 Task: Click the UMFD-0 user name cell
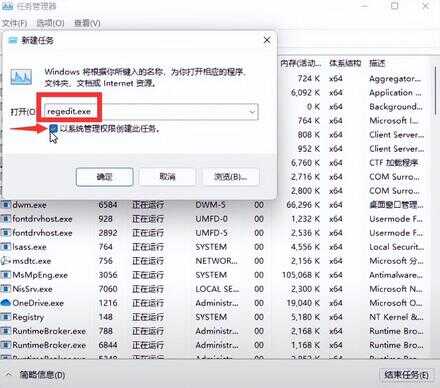coord(211,219)
